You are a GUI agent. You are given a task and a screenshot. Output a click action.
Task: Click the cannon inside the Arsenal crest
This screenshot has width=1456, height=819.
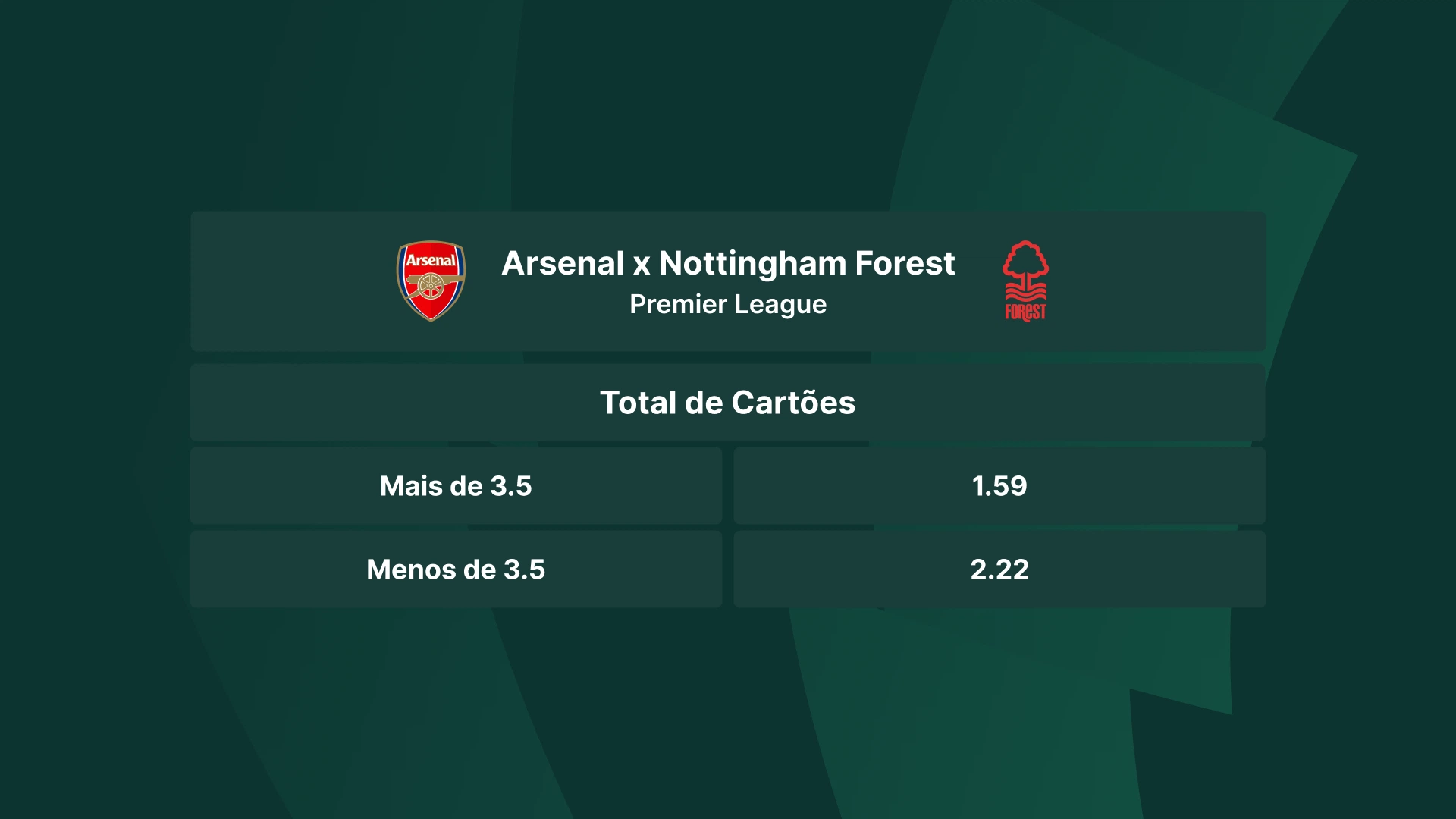coord(431,284)
